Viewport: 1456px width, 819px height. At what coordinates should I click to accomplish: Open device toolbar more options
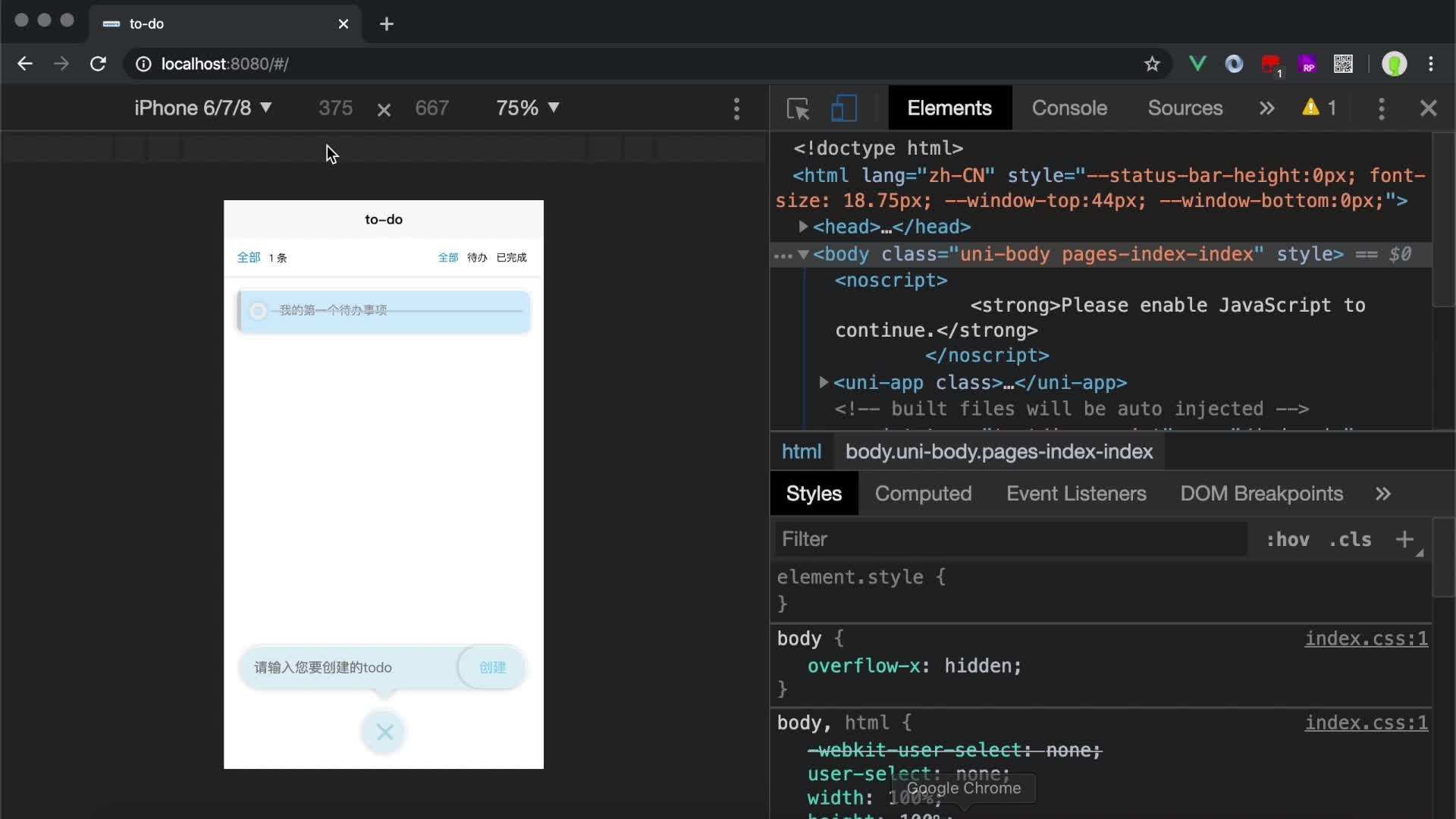tap(736, 108)
